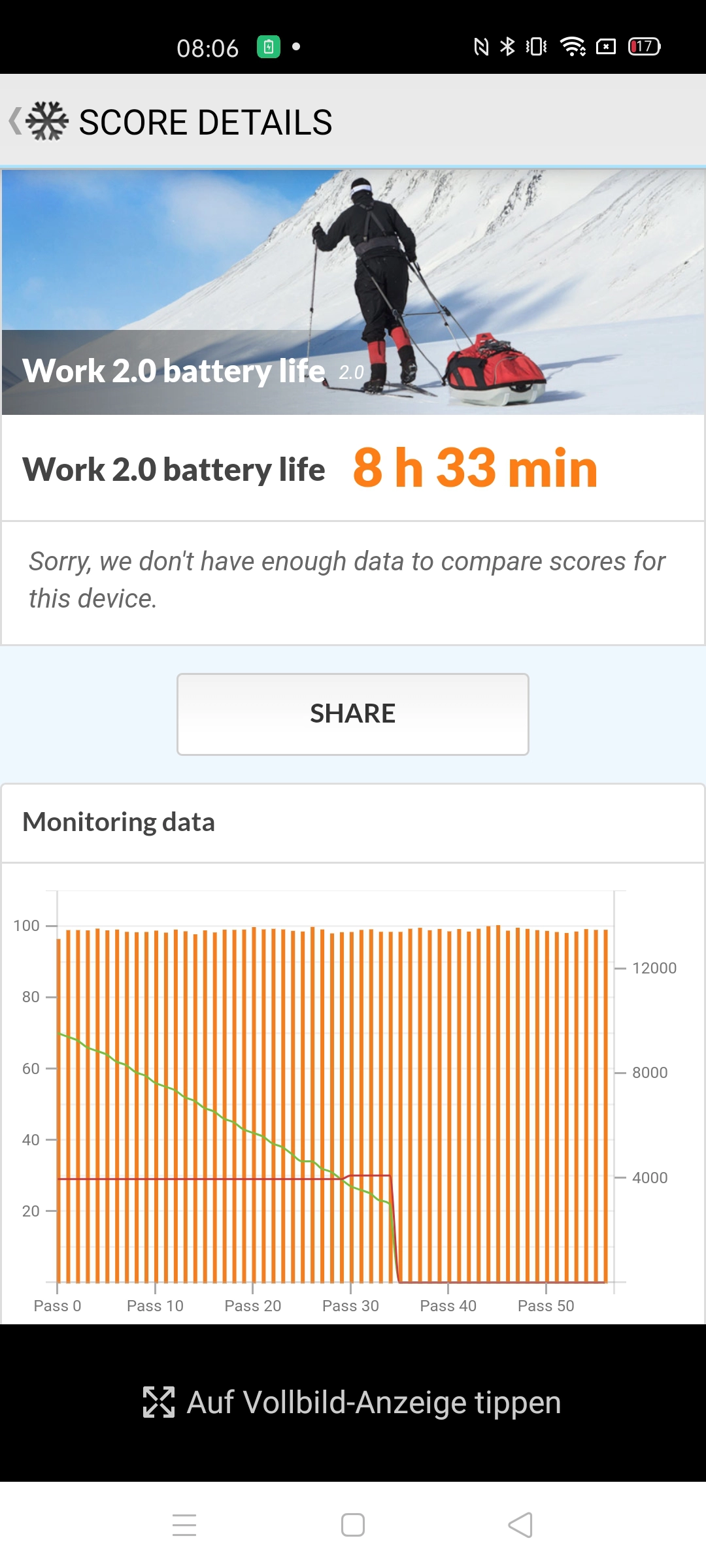Open the recent apps menu navigation button
The image size is (706, 1568).
pos(184,1525)
